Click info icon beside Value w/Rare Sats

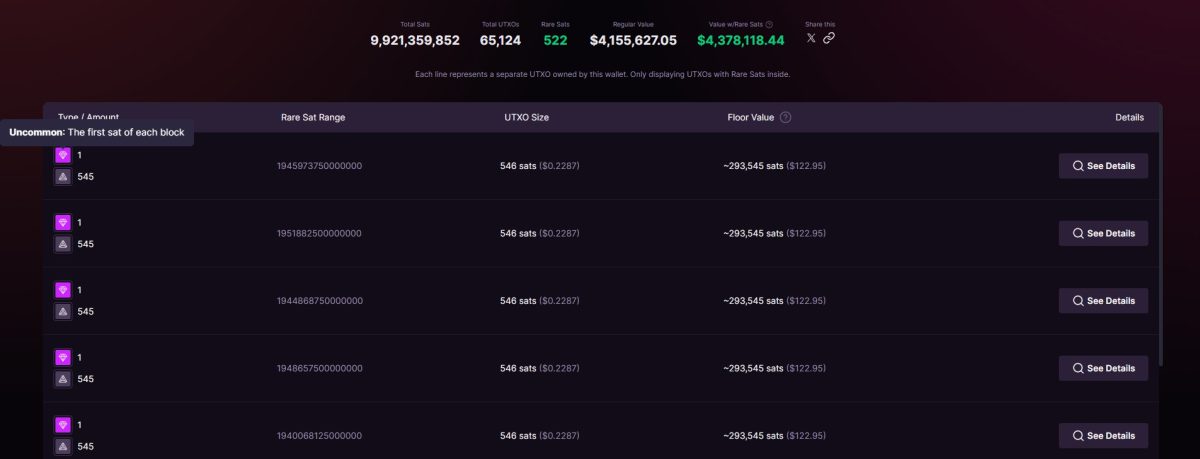point(769,24)
